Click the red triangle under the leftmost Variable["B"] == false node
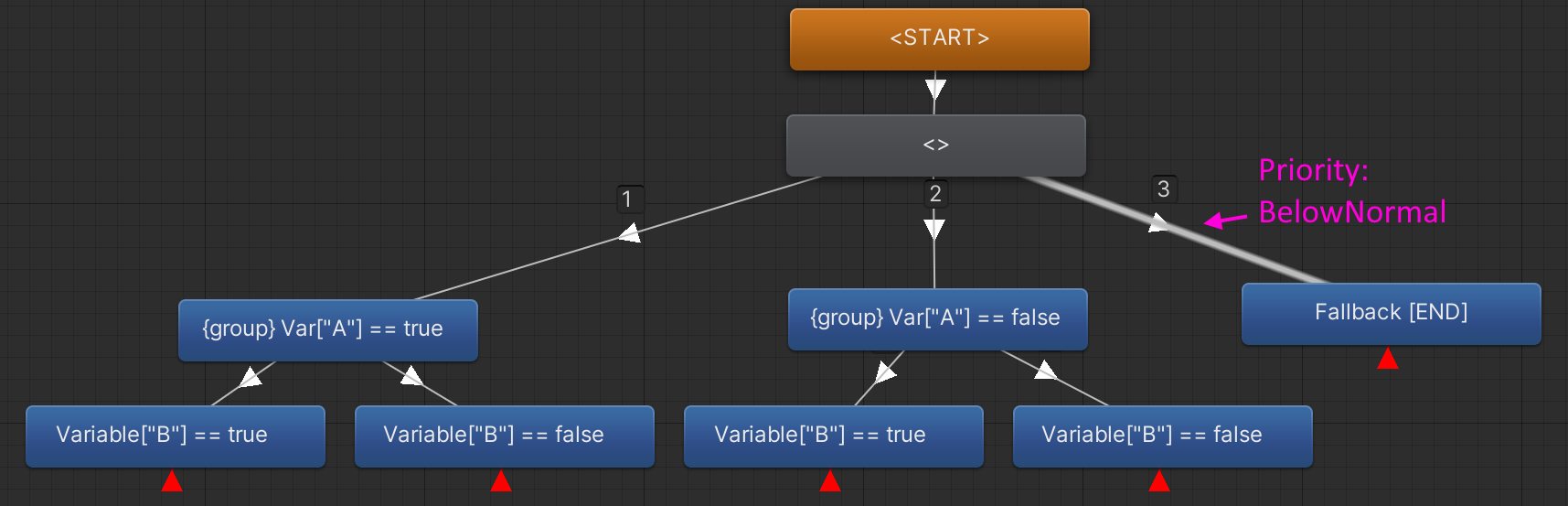1568x506 pixels. pos(501,480)
